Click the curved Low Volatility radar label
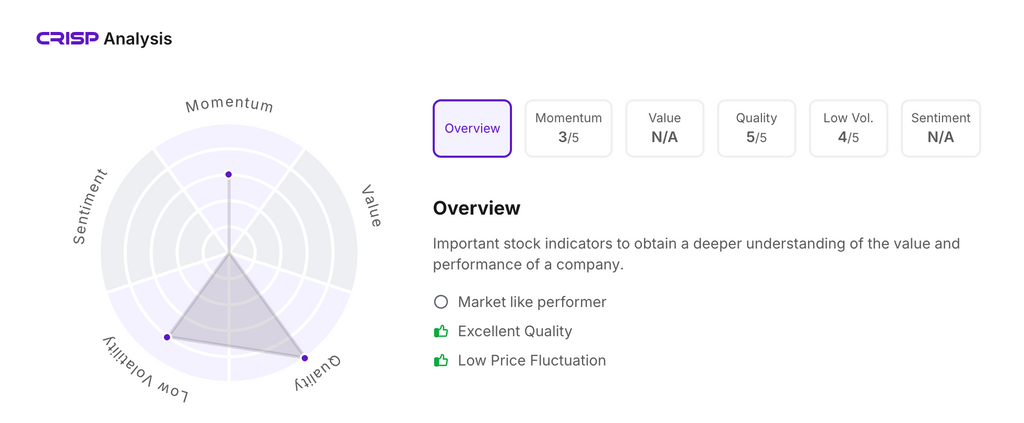Image resolution: width=1024 pixels, height=423 pixels. [147, 371]
